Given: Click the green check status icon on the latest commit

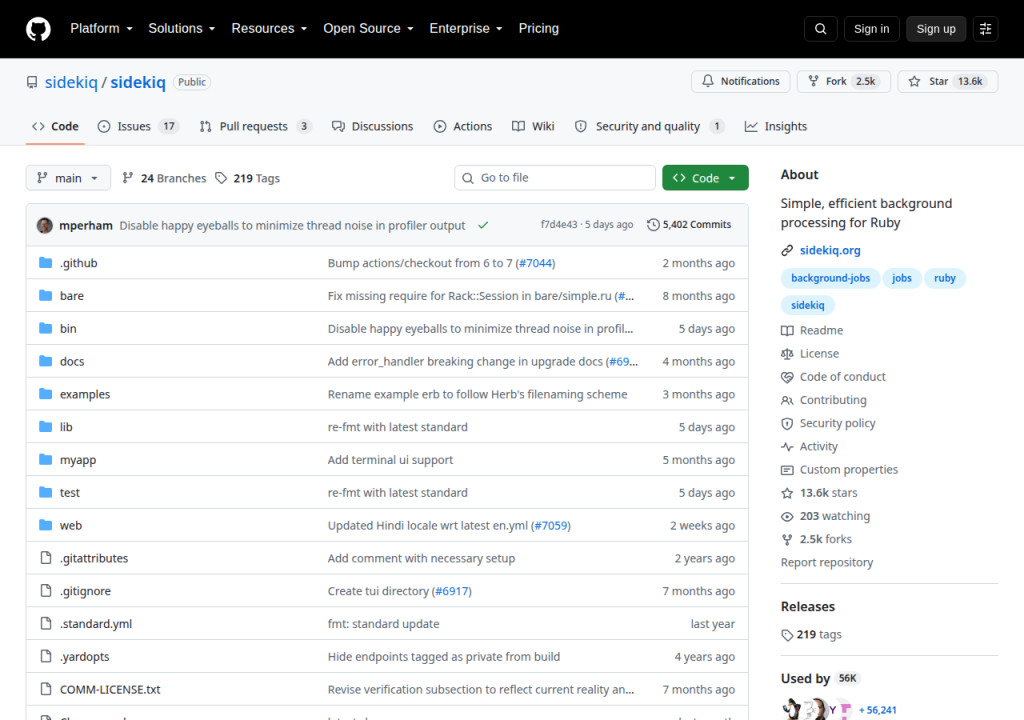Looking at the screenshot, I should click(x=483, y=225).
